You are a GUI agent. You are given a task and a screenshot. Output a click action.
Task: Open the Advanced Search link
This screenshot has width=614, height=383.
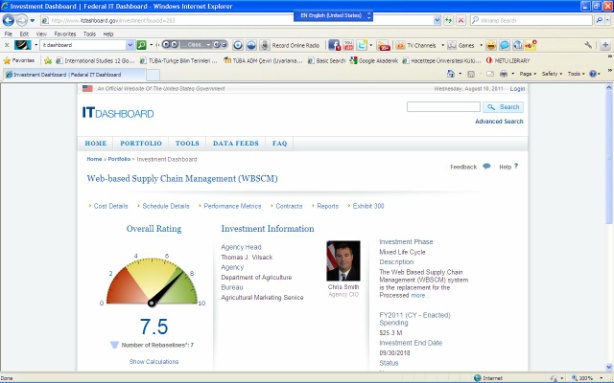pos(499,121)
